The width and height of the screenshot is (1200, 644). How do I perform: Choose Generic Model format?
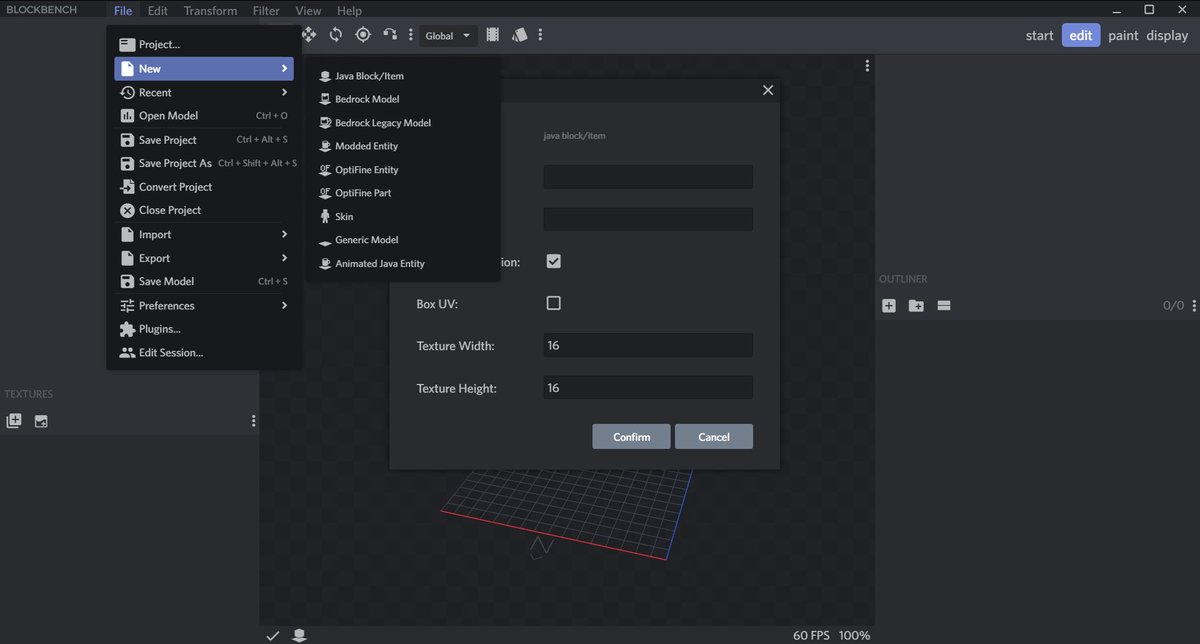pos(403,240)
